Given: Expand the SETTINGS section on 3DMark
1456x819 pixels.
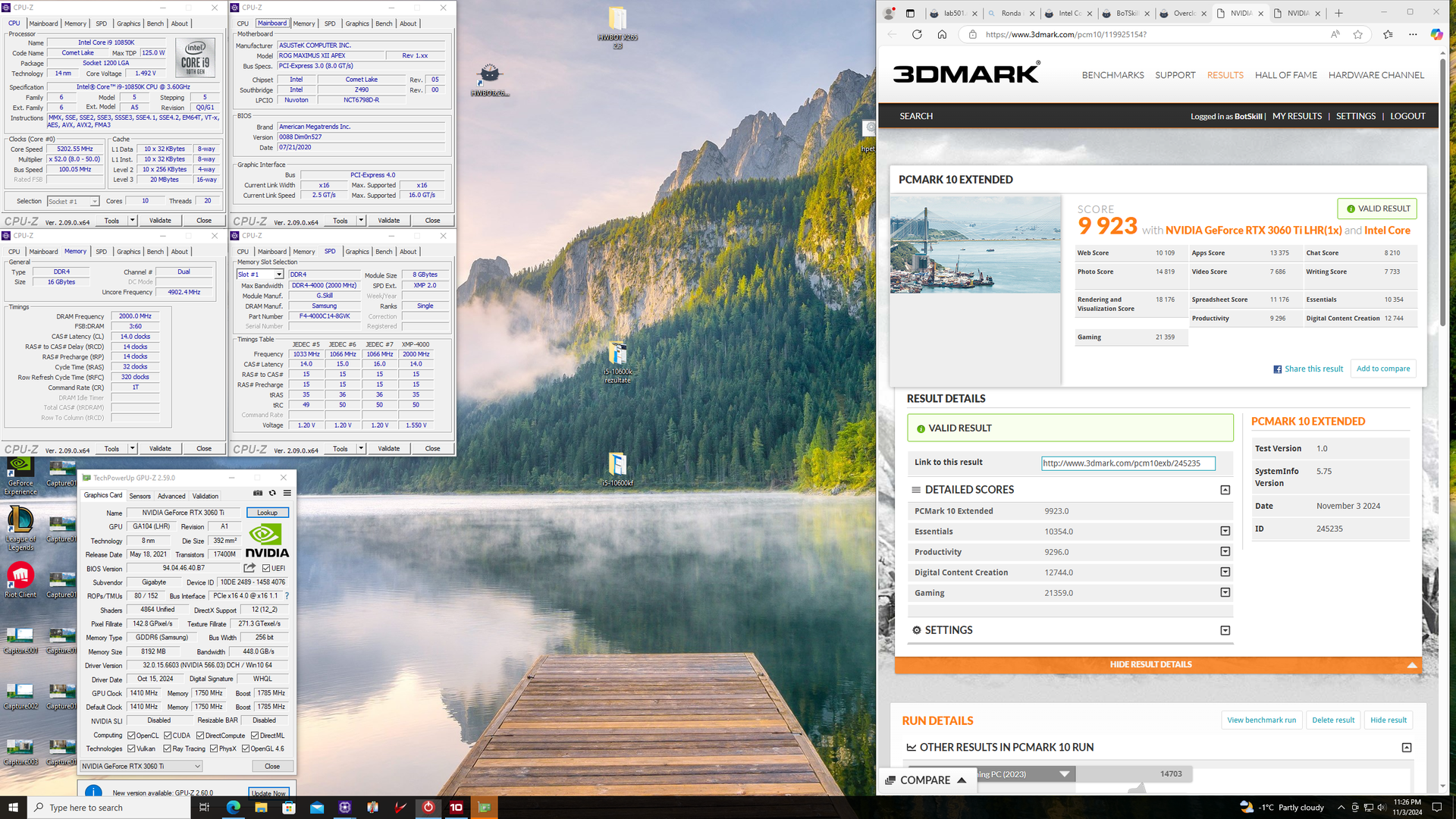Looking at the screenshot, I should [x=1225, y=630].
